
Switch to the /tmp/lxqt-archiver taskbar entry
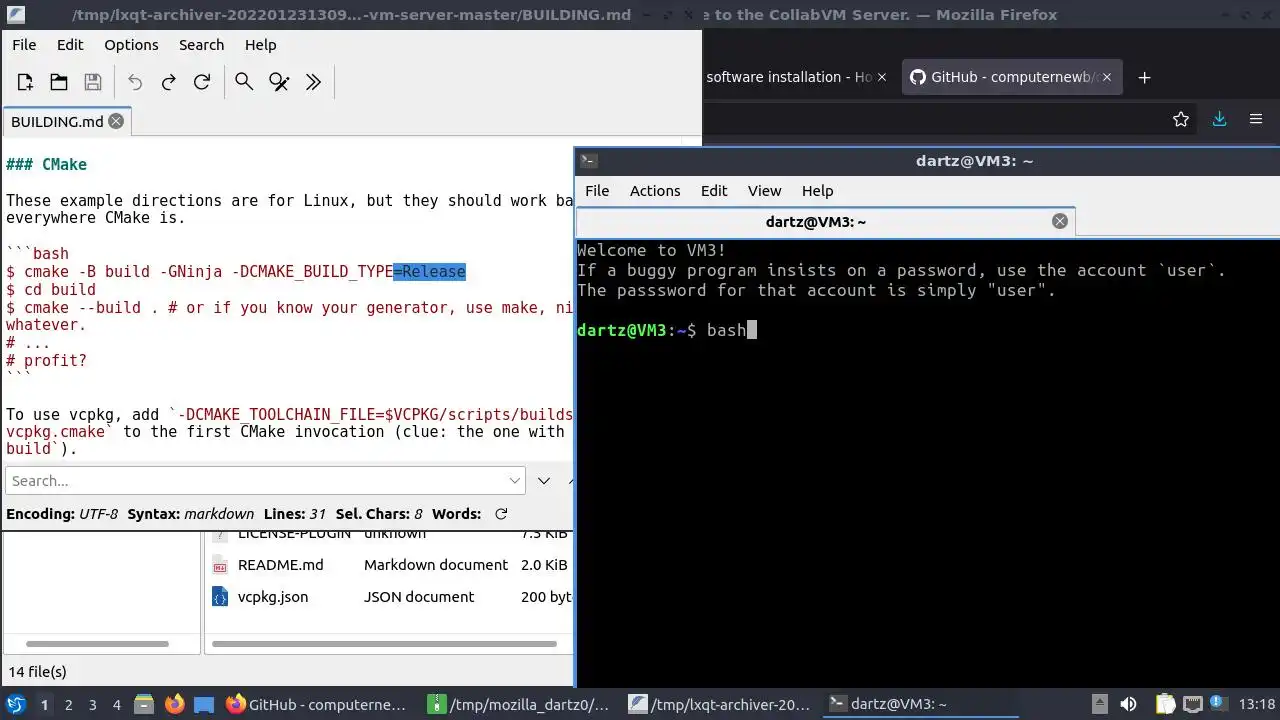pos(721,704)
